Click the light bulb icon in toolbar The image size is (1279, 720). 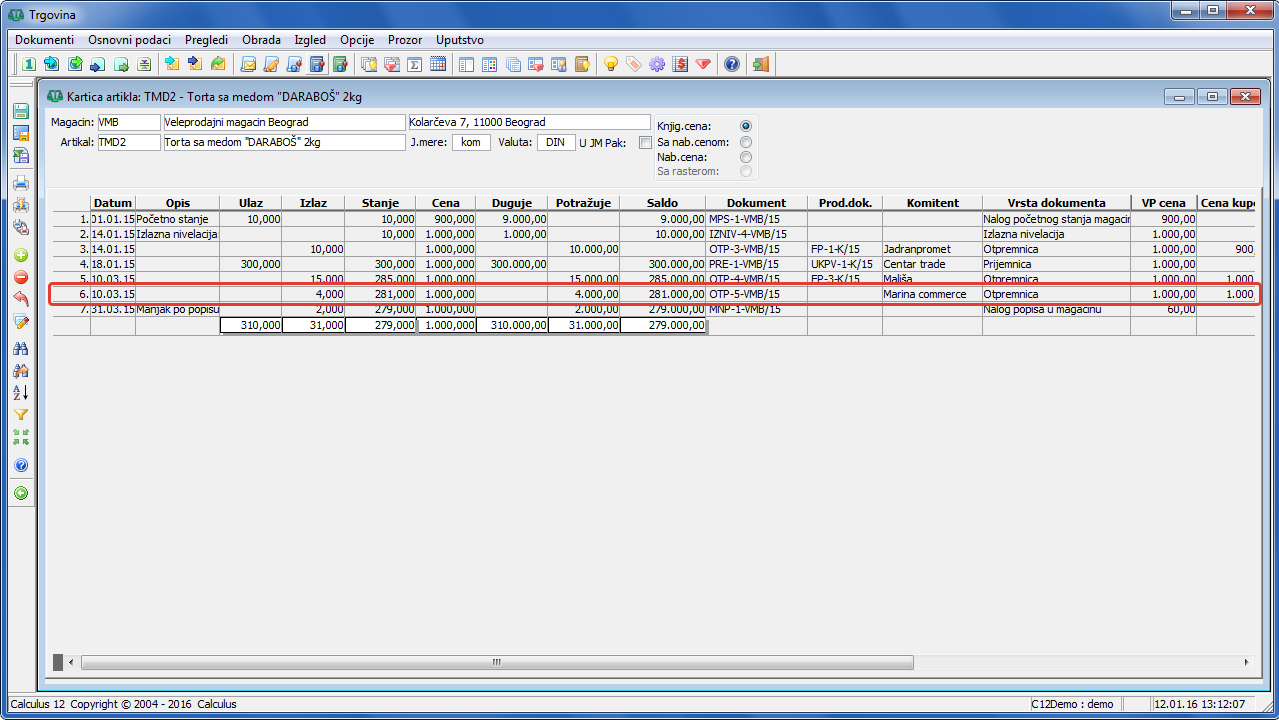[610, 65]
